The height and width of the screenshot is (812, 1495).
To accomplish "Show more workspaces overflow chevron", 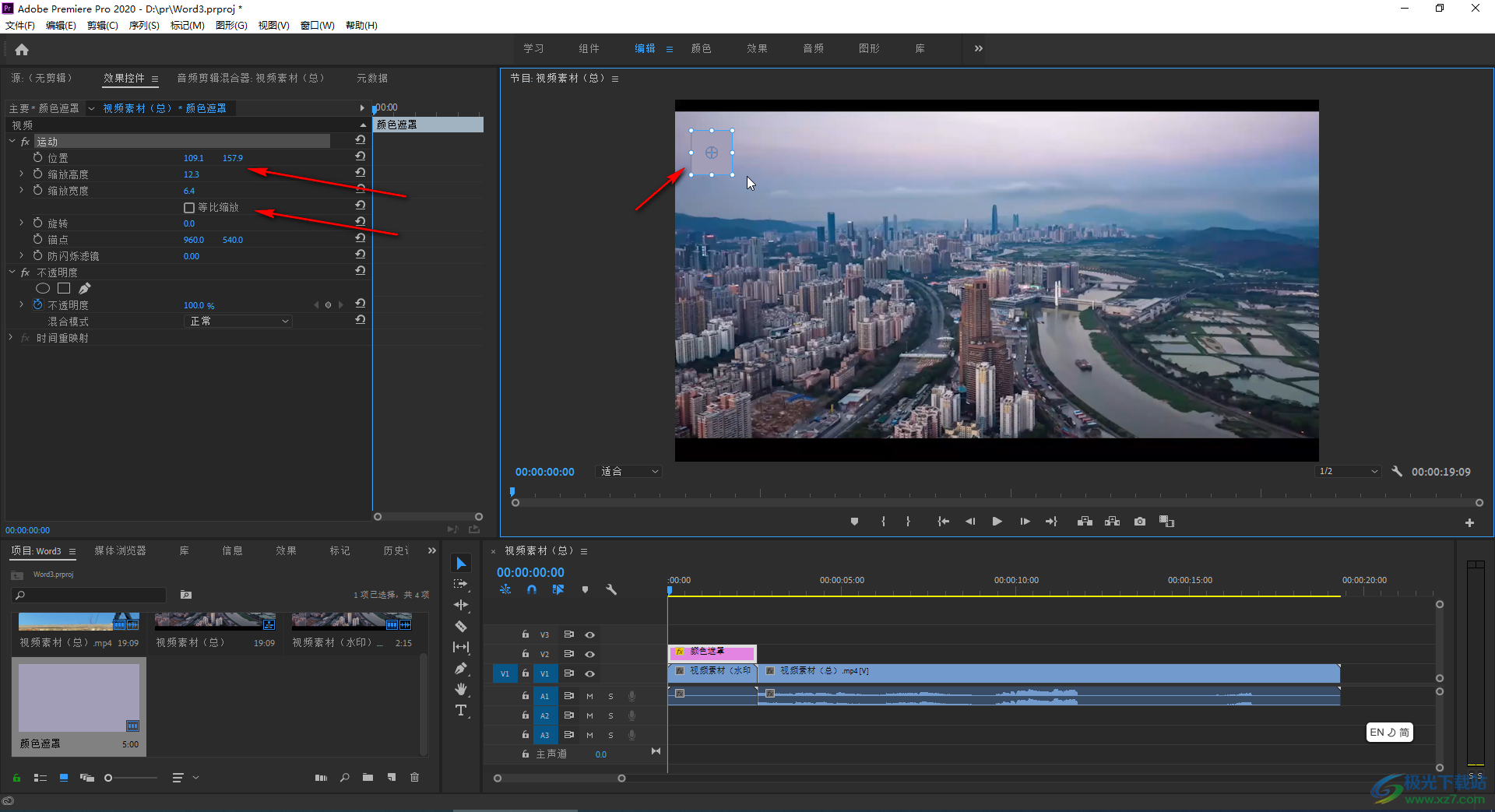I will [x=979, y=48].
